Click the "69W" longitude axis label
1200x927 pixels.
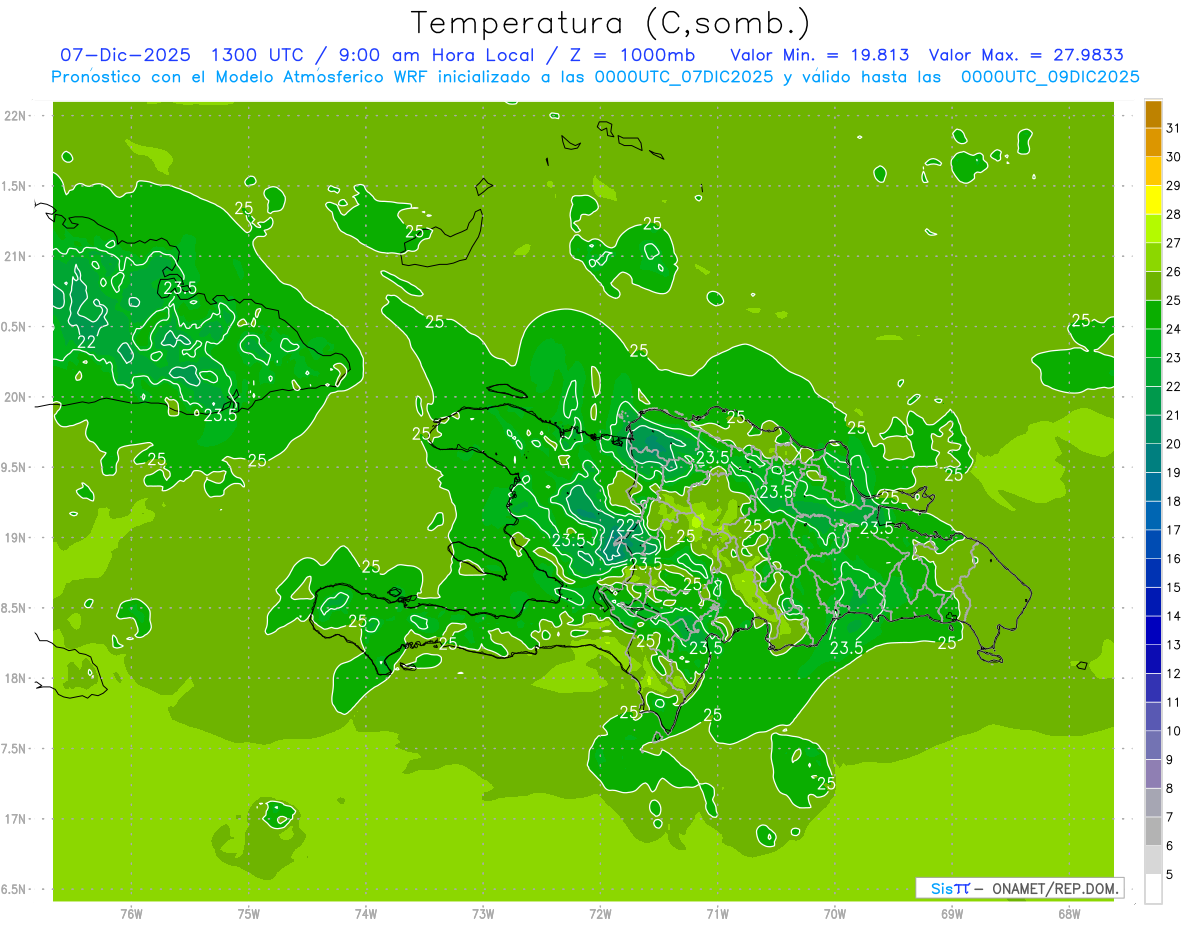pyautogui.click(x=952, y=913)
